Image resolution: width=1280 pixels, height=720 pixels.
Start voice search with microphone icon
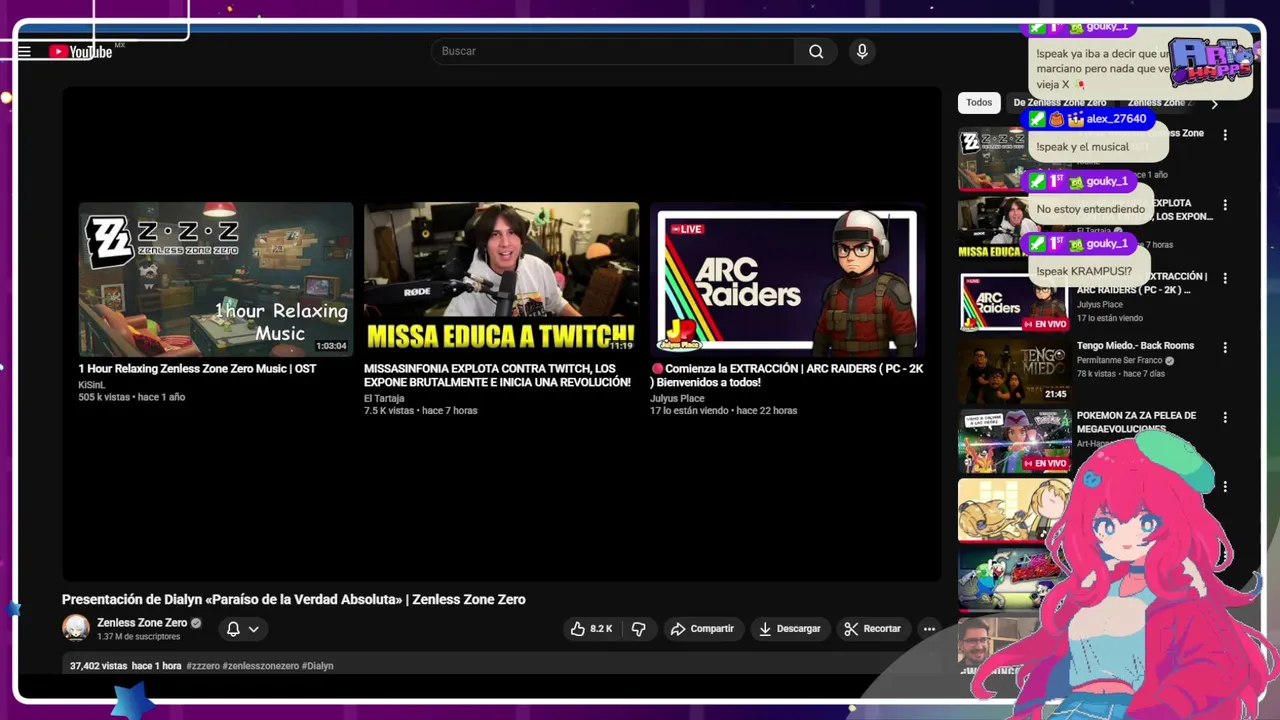pyautogui.click(x=862, y=51)
